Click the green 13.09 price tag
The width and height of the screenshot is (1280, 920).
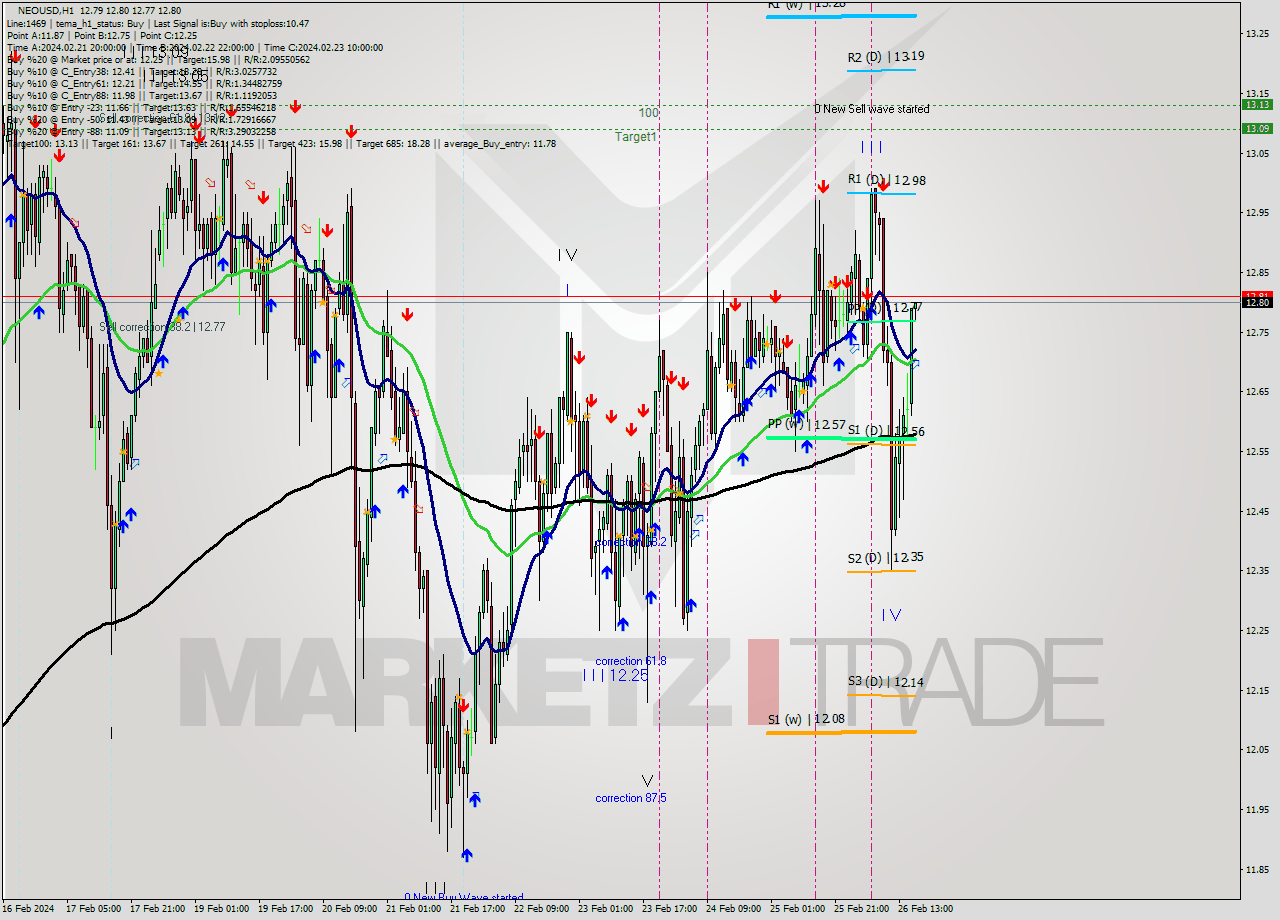pos(1256,128)
